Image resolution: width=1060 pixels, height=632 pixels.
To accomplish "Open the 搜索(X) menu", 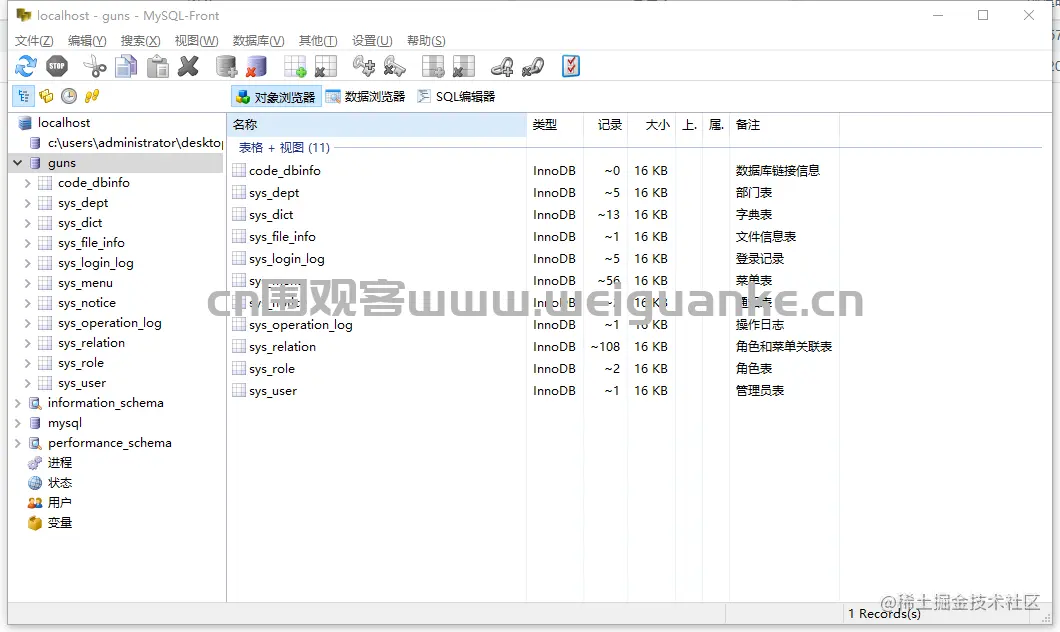I will (141, 41).
